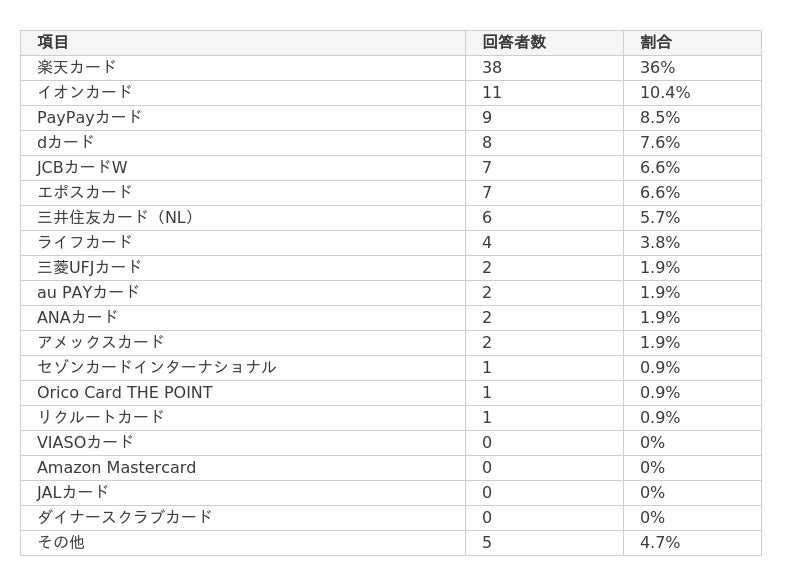The width and height of the screenshot is (800, 586).
Task: Select the dカード row label
Action: [x=66, y=142]
